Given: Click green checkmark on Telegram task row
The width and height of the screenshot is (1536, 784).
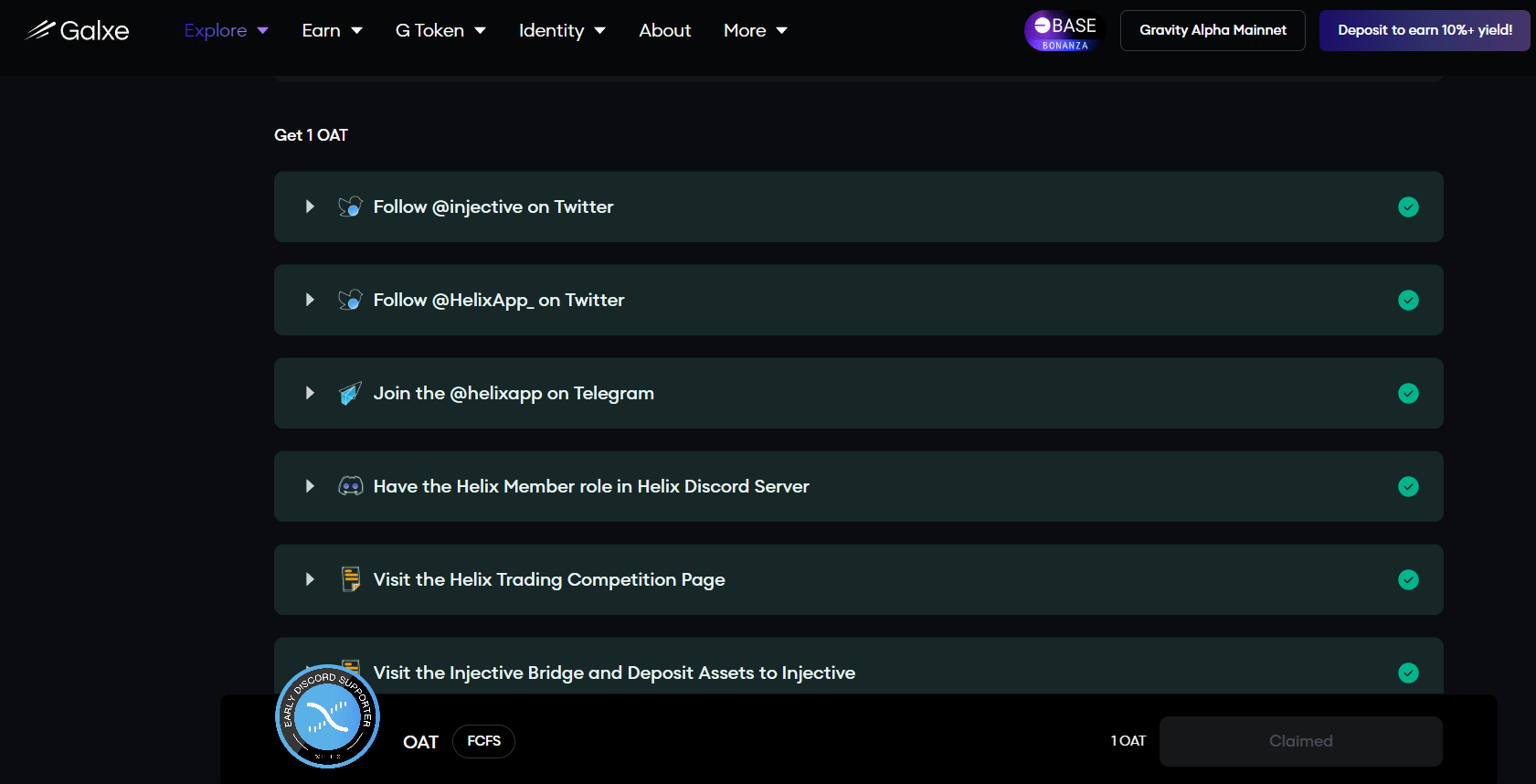Looking at the screenshot, I should 1408,393.
